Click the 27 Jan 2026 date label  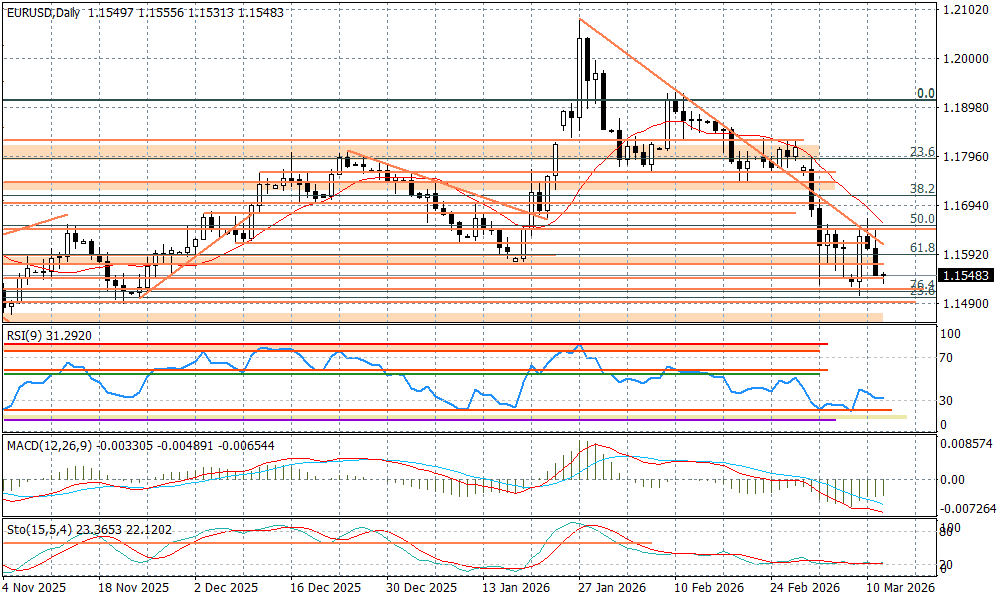(x=590, y=589)
